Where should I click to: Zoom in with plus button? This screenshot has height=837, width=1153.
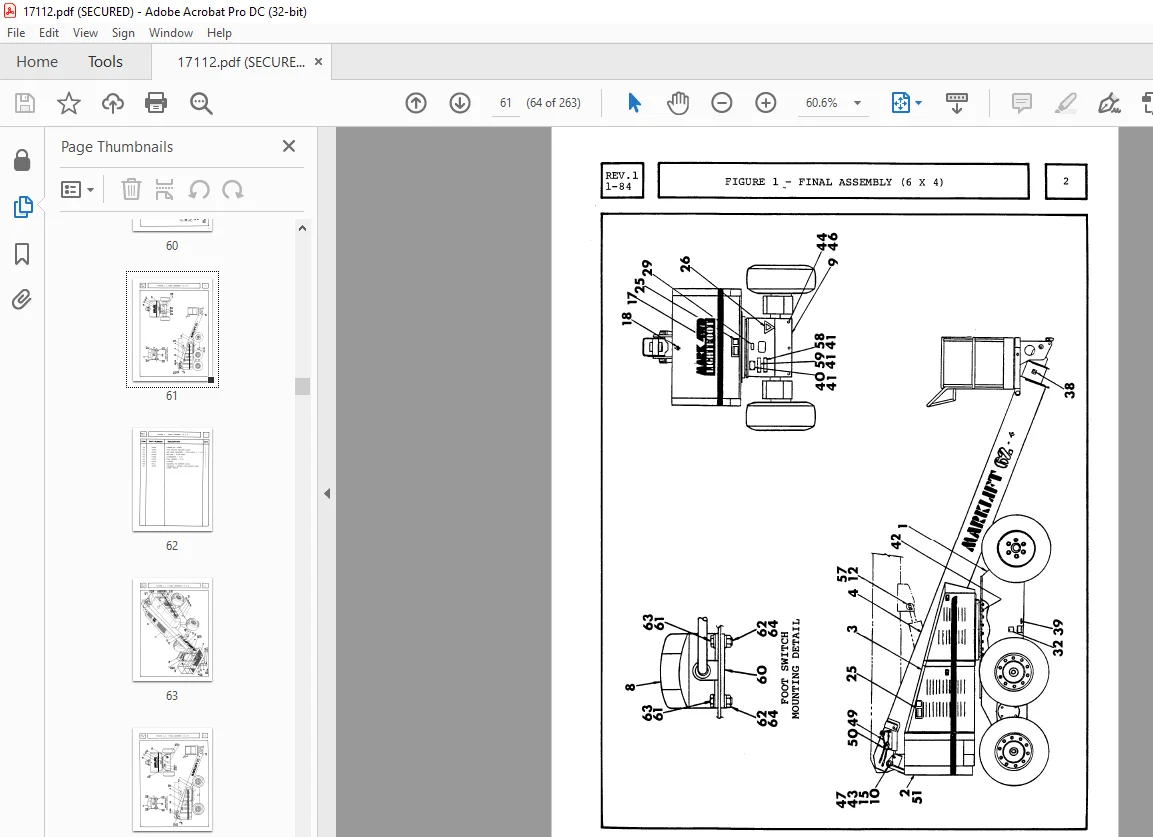point(765,103)
